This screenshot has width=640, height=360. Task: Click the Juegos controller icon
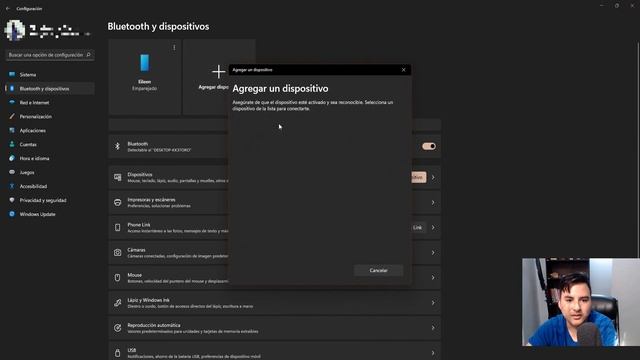(x=12, y=172)
